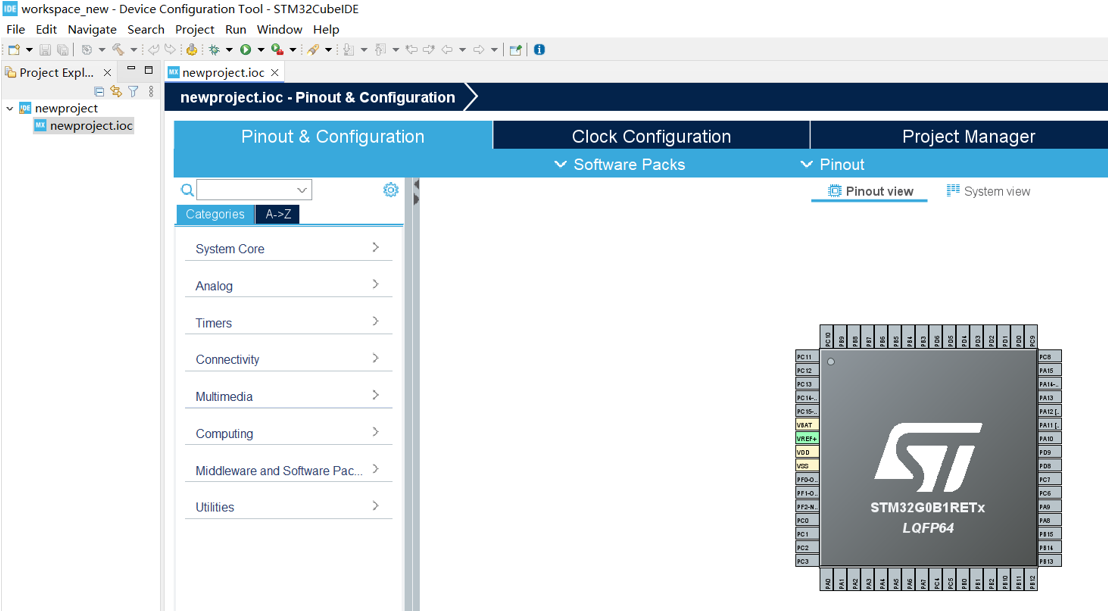Expand the Analog category

point(288,285)
